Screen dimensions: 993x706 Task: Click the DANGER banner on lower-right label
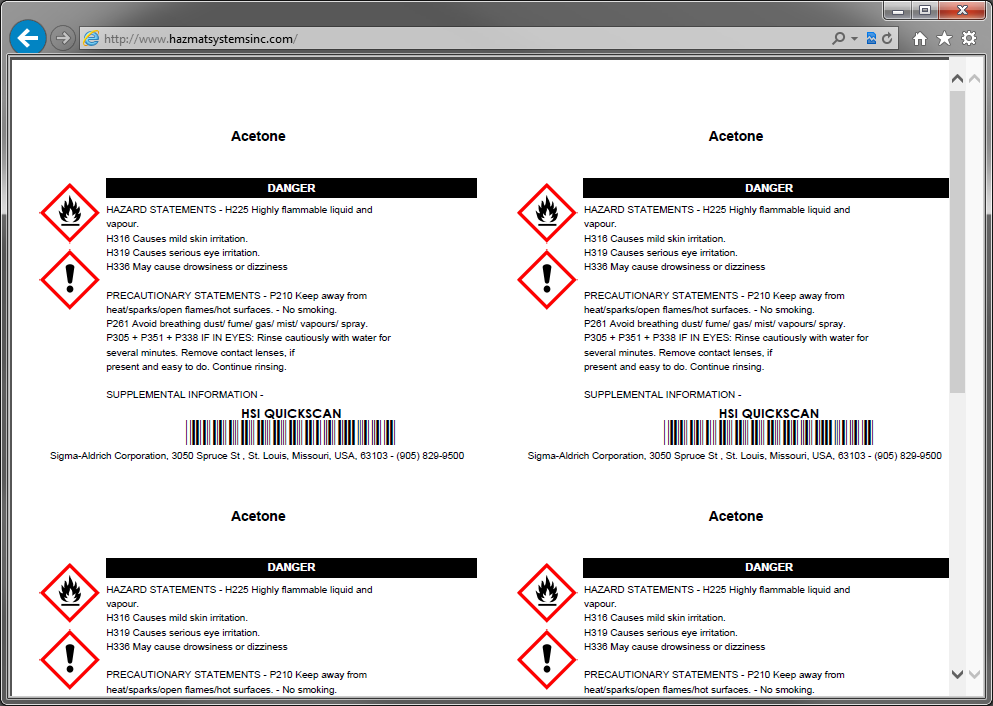766,567
